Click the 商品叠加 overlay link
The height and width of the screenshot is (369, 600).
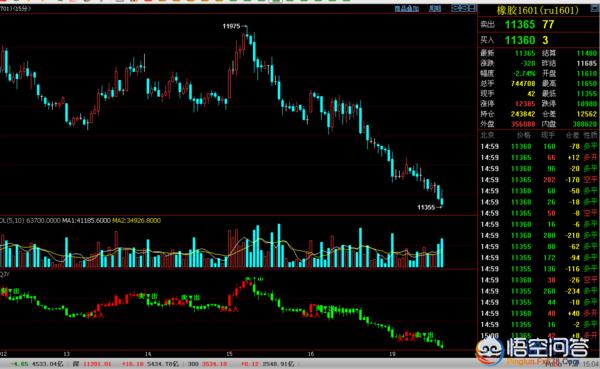406,8
